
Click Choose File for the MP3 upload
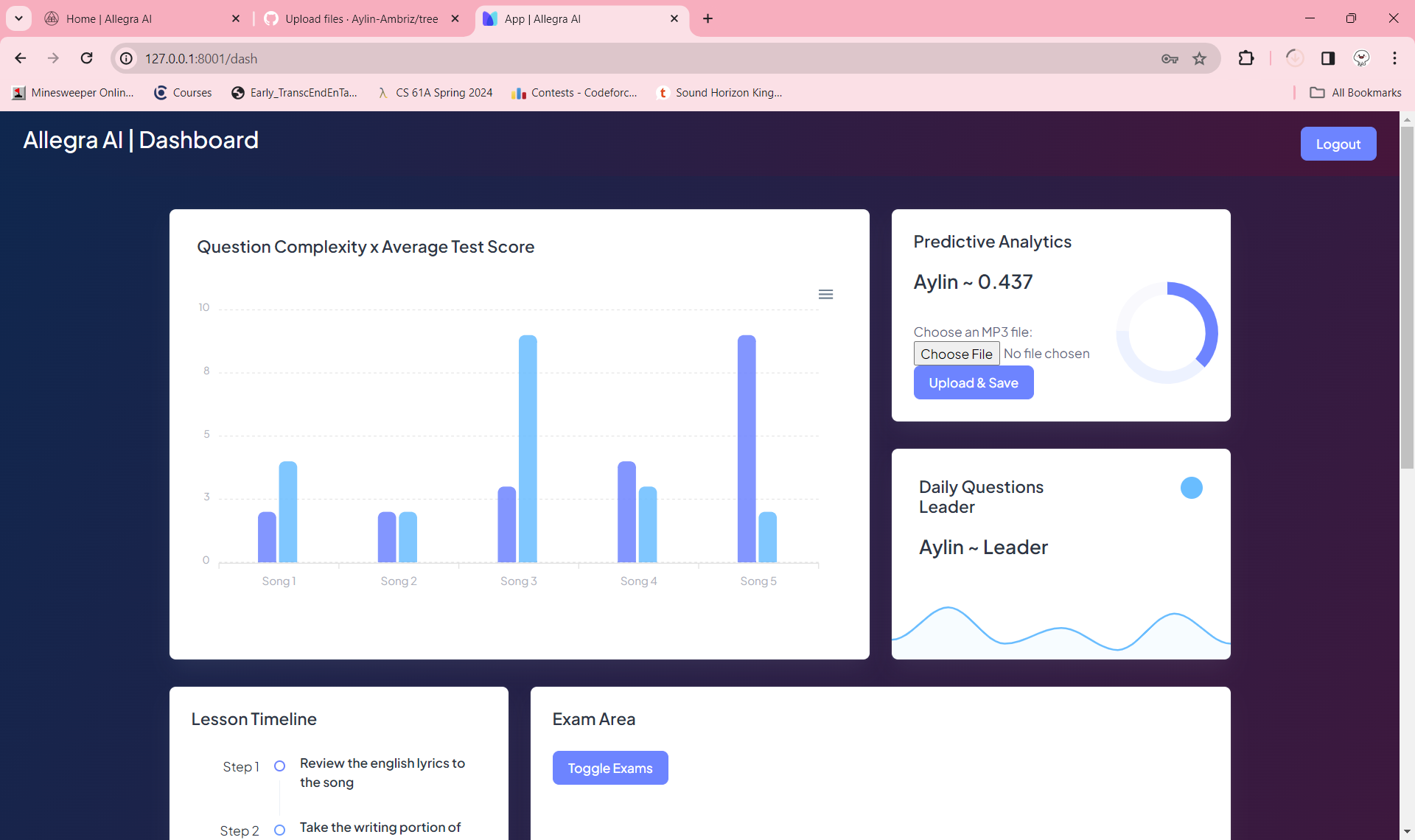(x=956, y=354)
